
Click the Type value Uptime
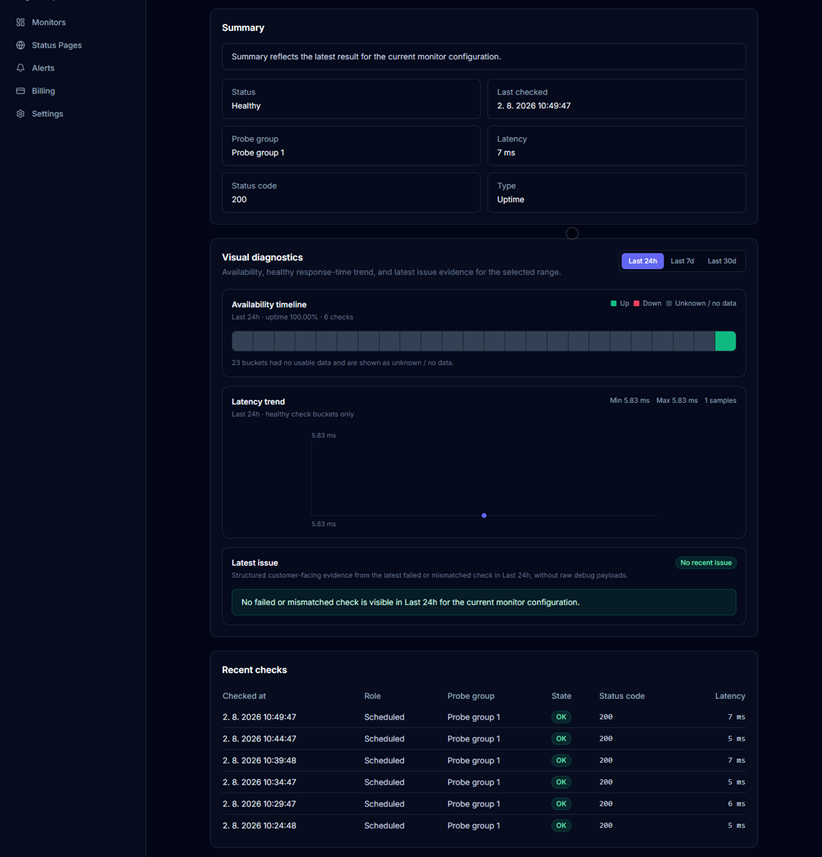tap(510, 199)
